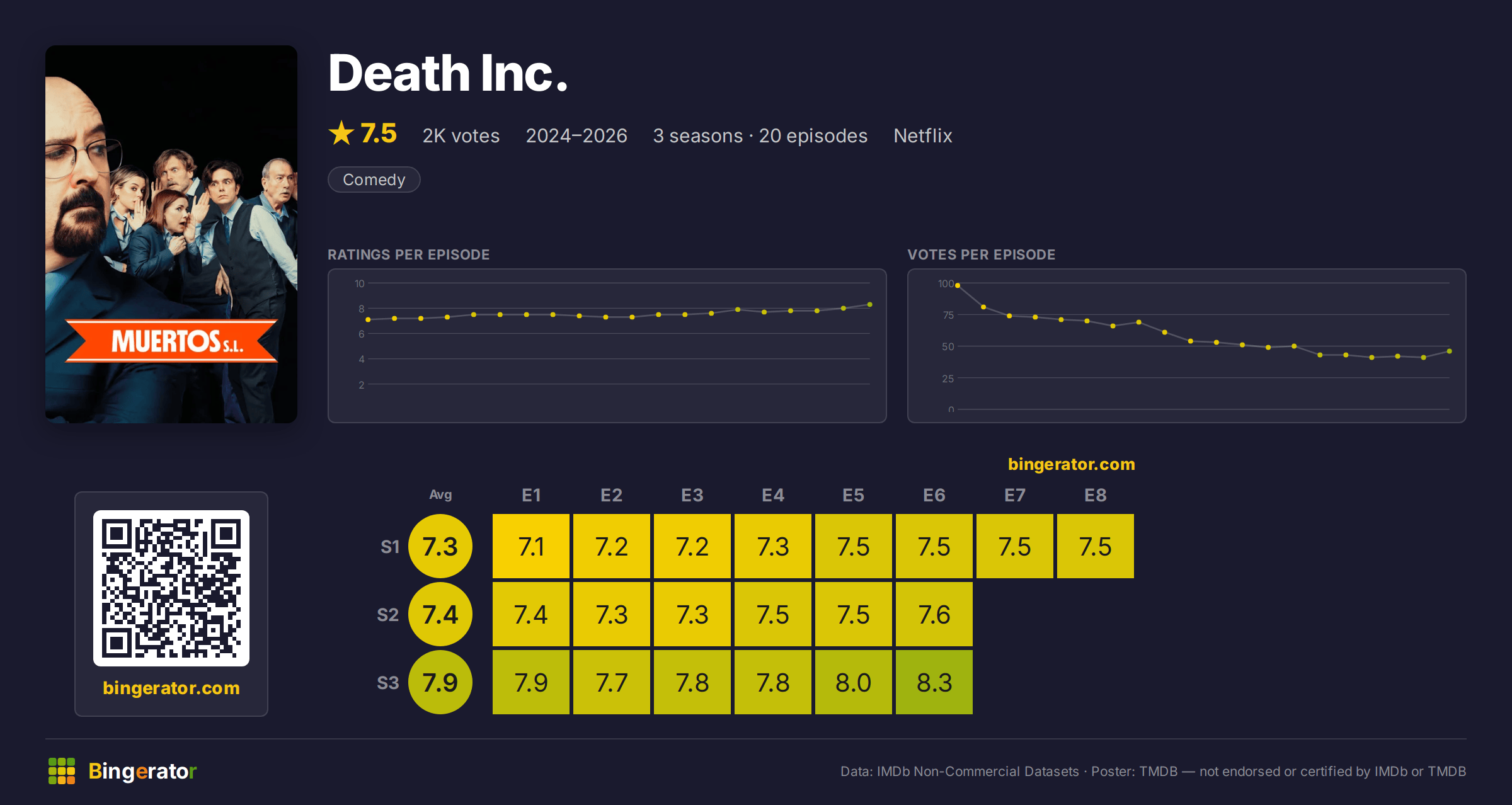Select the season 1 episode 1 cell rated 7.1
1512x805 pixels.
531,546
